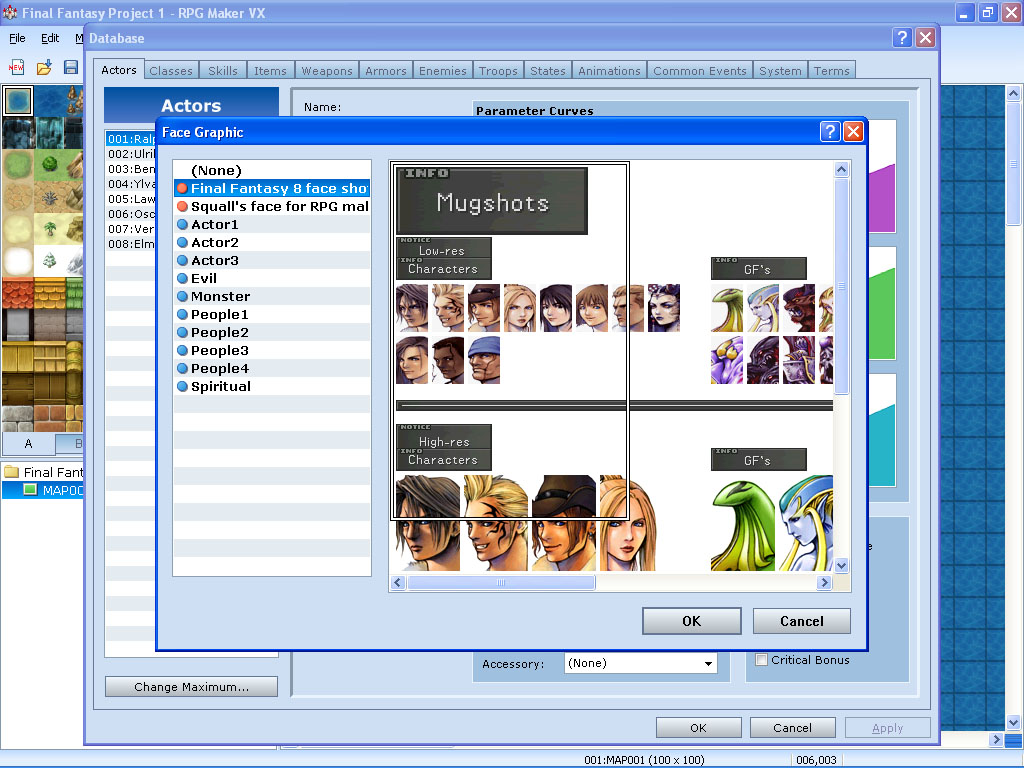1024x768 pixels.
Task: Select People2 in face graphic list
Action: (272, 332)
